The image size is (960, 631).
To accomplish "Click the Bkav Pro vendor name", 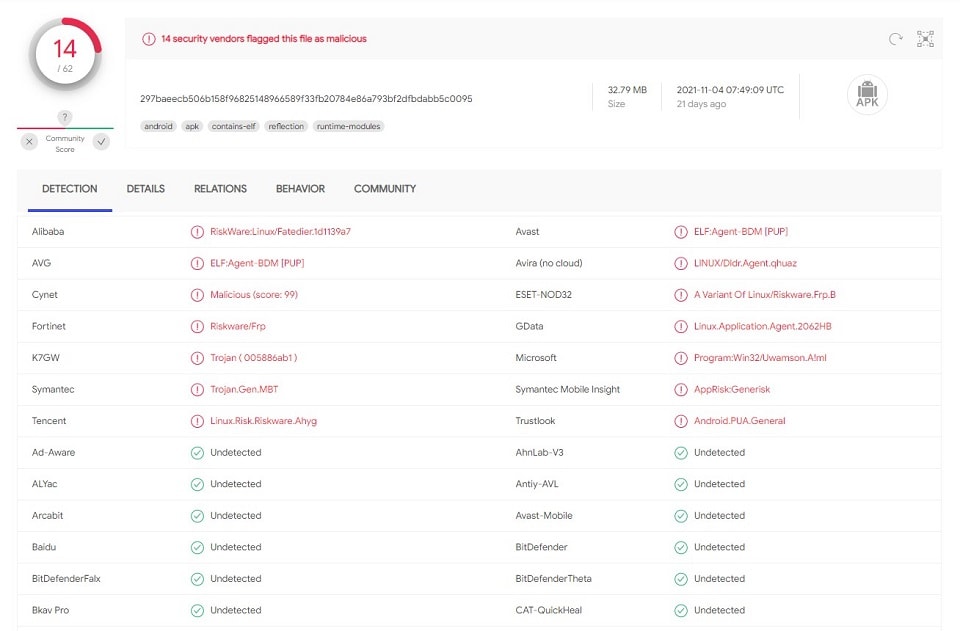I will click(x=50, y=610).
